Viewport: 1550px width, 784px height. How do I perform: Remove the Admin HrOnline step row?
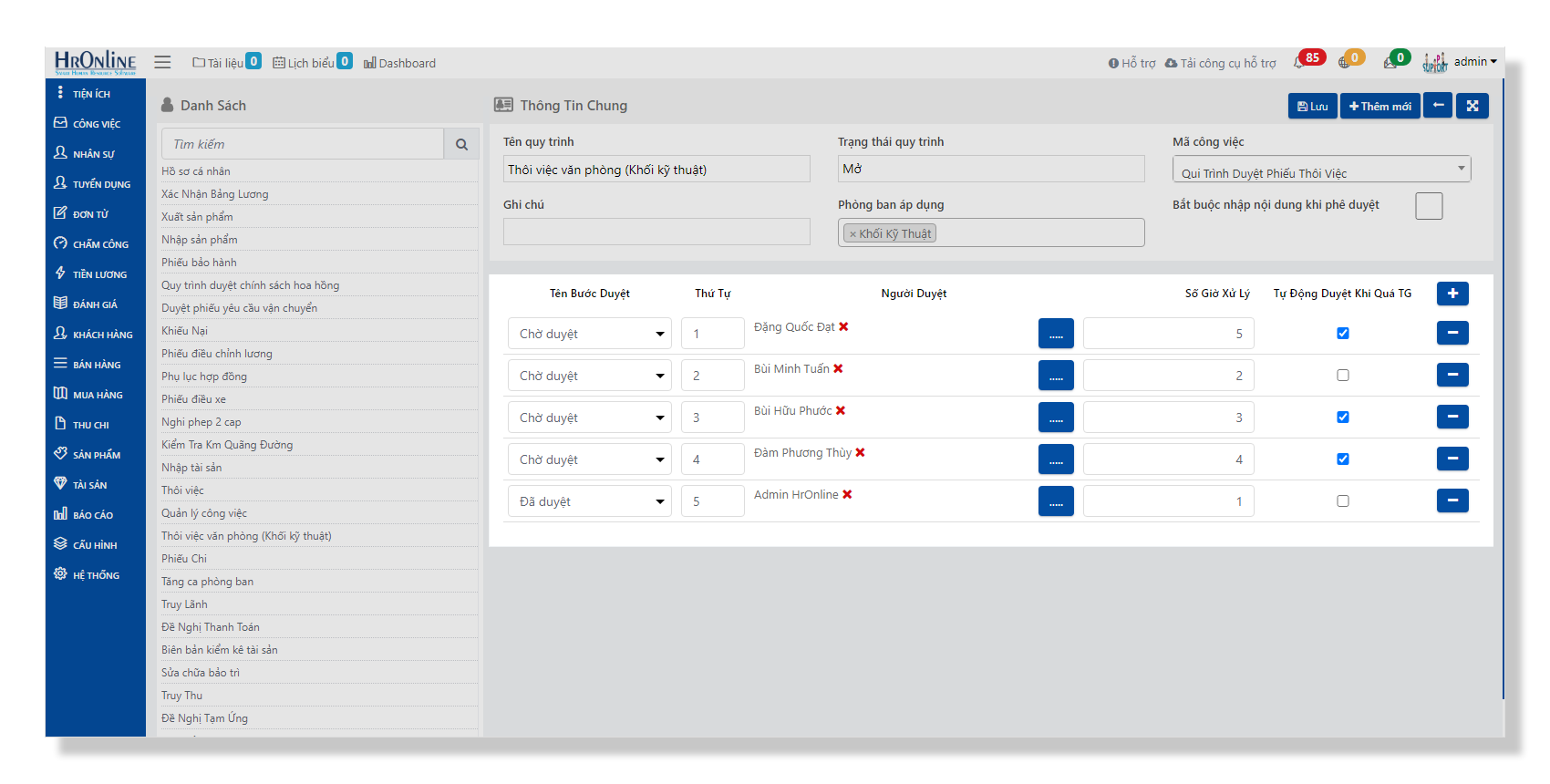pyautogui.click(x=1452, y=500)
